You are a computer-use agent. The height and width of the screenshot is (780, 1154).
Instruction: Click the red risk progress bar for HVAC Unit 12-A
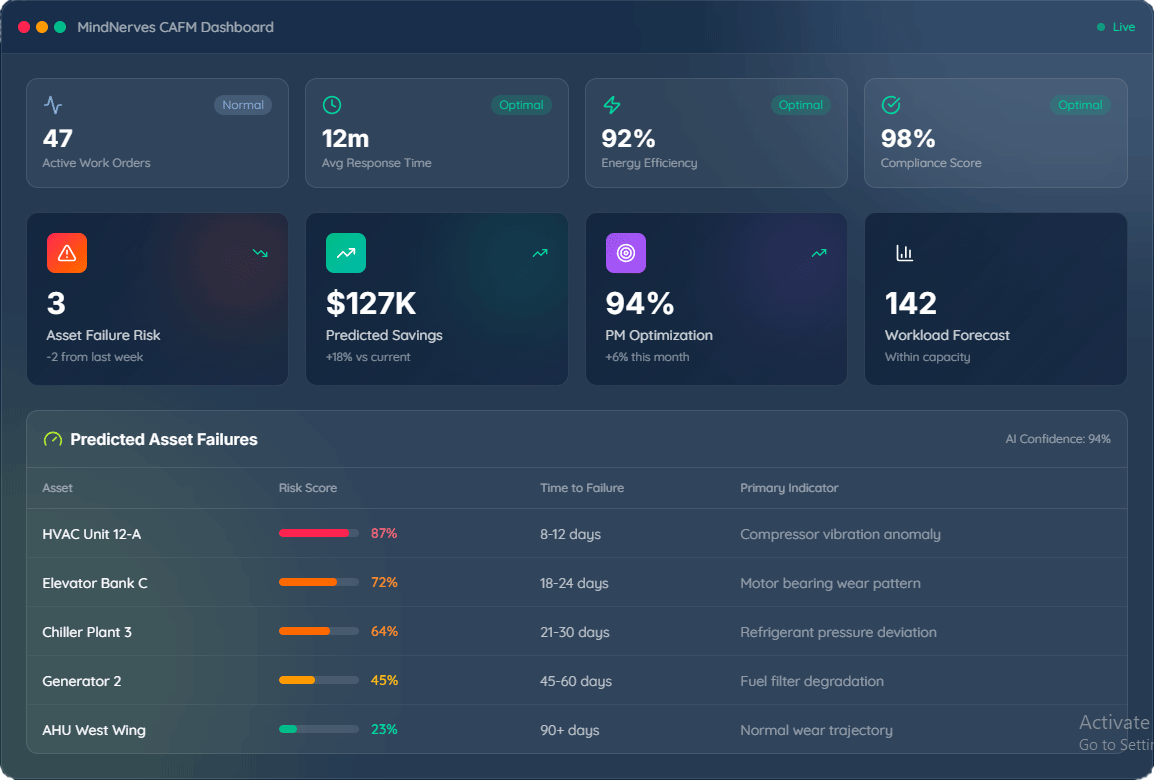[318, 533]
